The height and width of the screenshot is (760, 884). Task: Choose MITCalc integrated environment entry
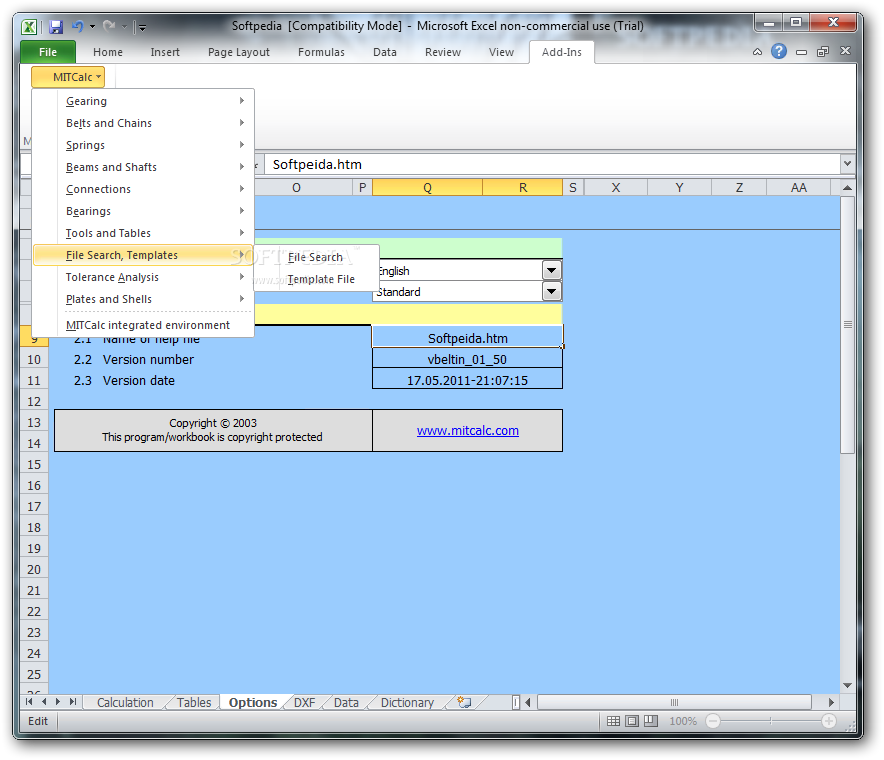(143, 325)
